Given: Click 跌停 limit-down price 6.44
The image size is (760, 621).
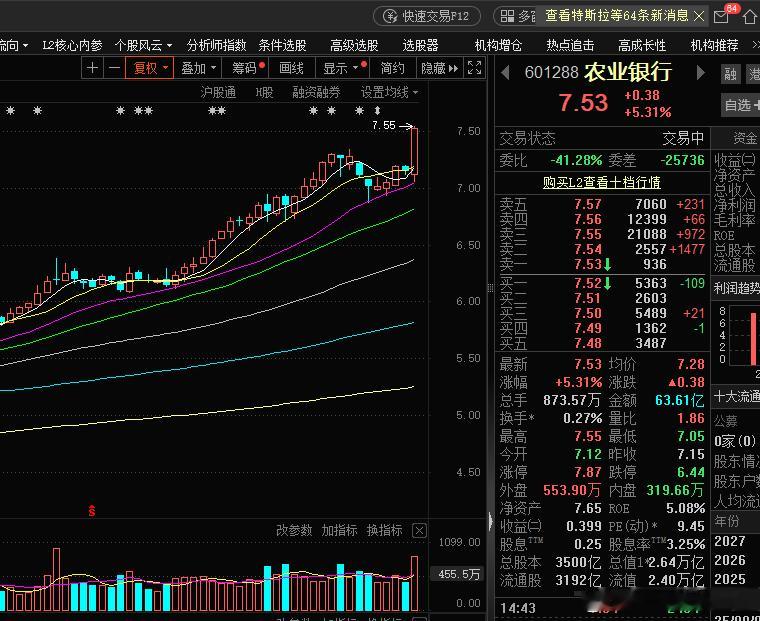Looking at the screenshot, I should coord(691,472).
